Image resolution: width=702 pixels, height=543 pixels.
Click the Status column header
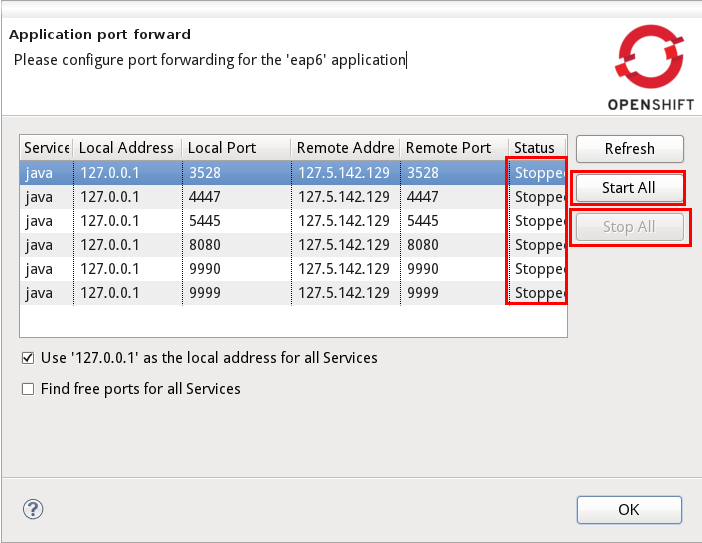(x=535, y=148)
